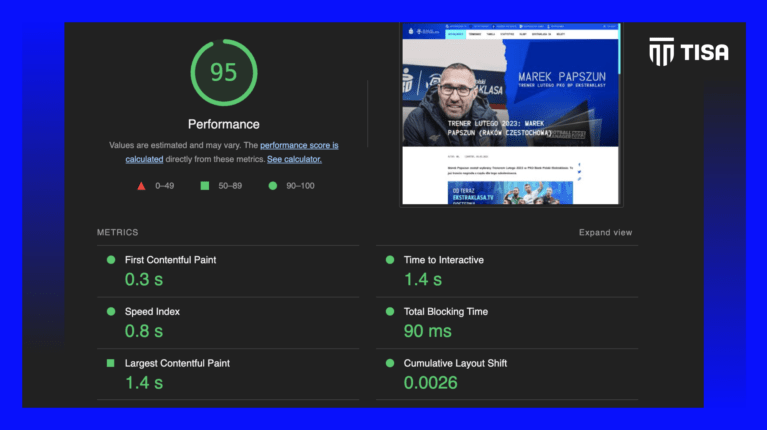Click the square 50–89 legend icon
Image resolution: width=767 pixels, height=430 pixels.
pyautogui.click(x=205, y=185)
